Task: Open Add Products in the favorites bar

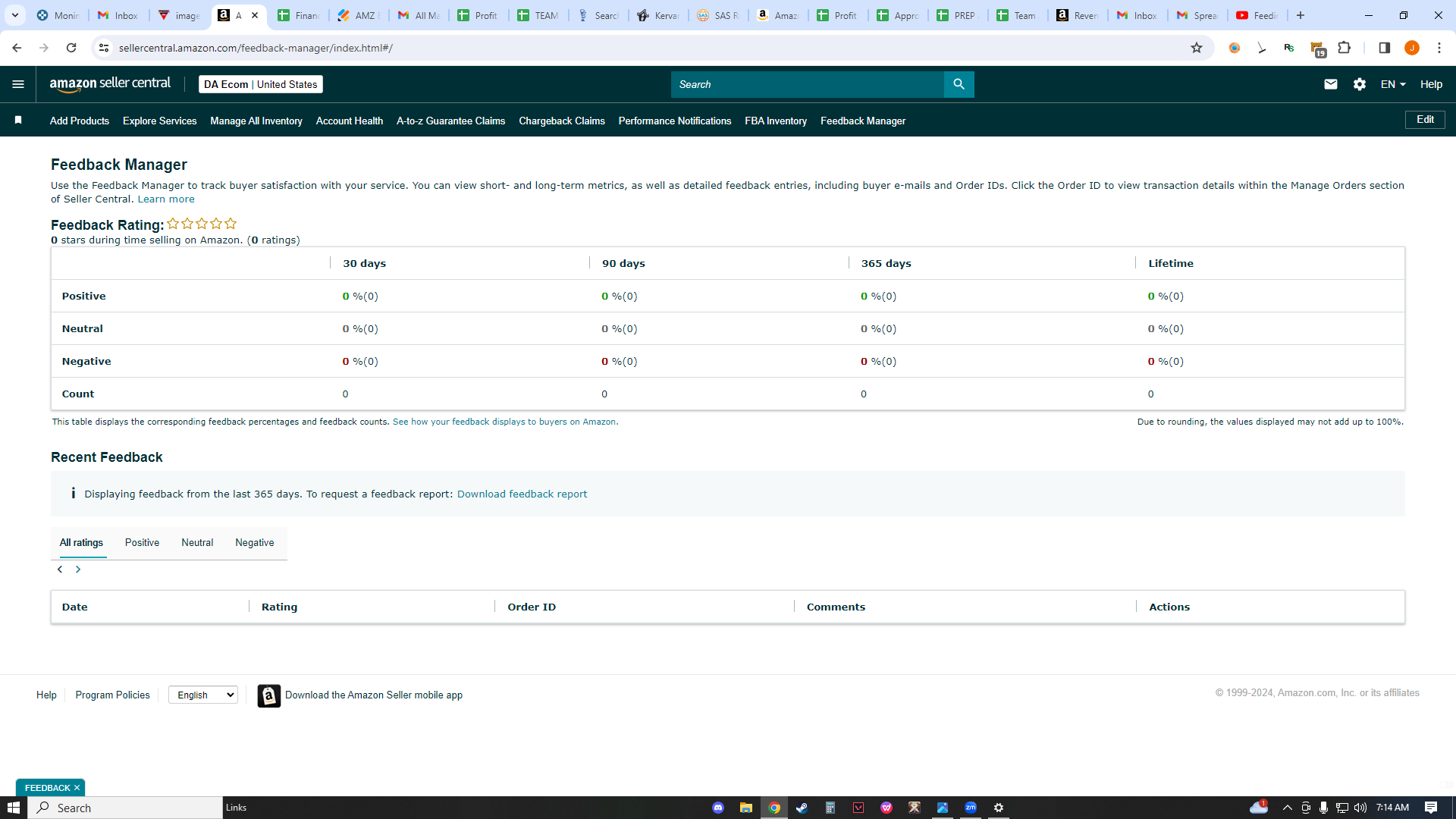Action: pyautogui.click(x=80, y=121)
